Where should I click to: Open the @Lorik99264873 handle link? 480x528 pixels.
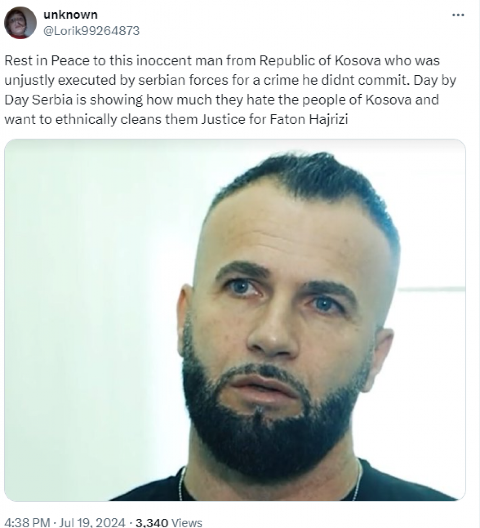[91, 31]
